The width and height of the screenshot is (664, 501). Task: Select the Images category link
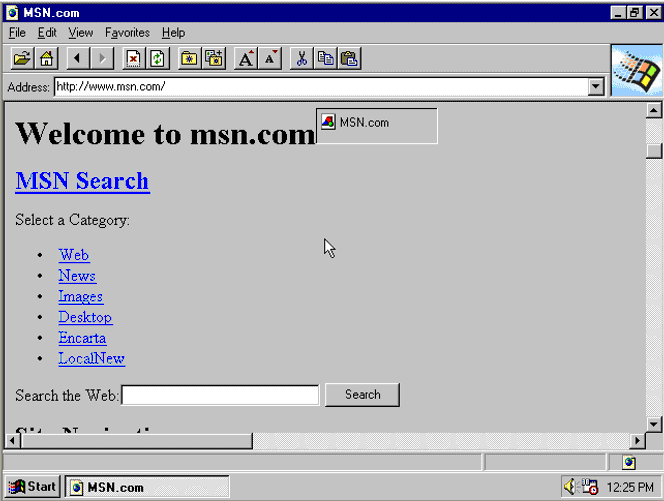(x=80, y=296)
